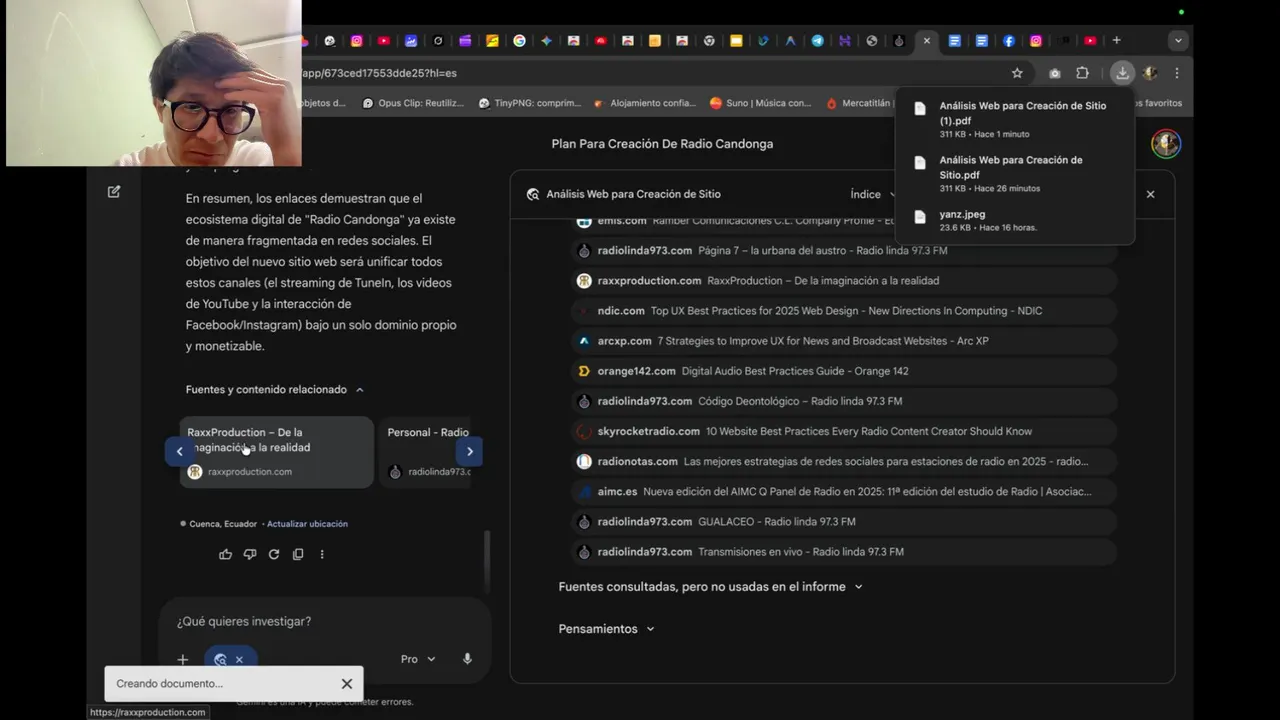Viewport: 1280px width, 720px height.
Task: Click the Chrome address bar URL
Action: point(380,73)
